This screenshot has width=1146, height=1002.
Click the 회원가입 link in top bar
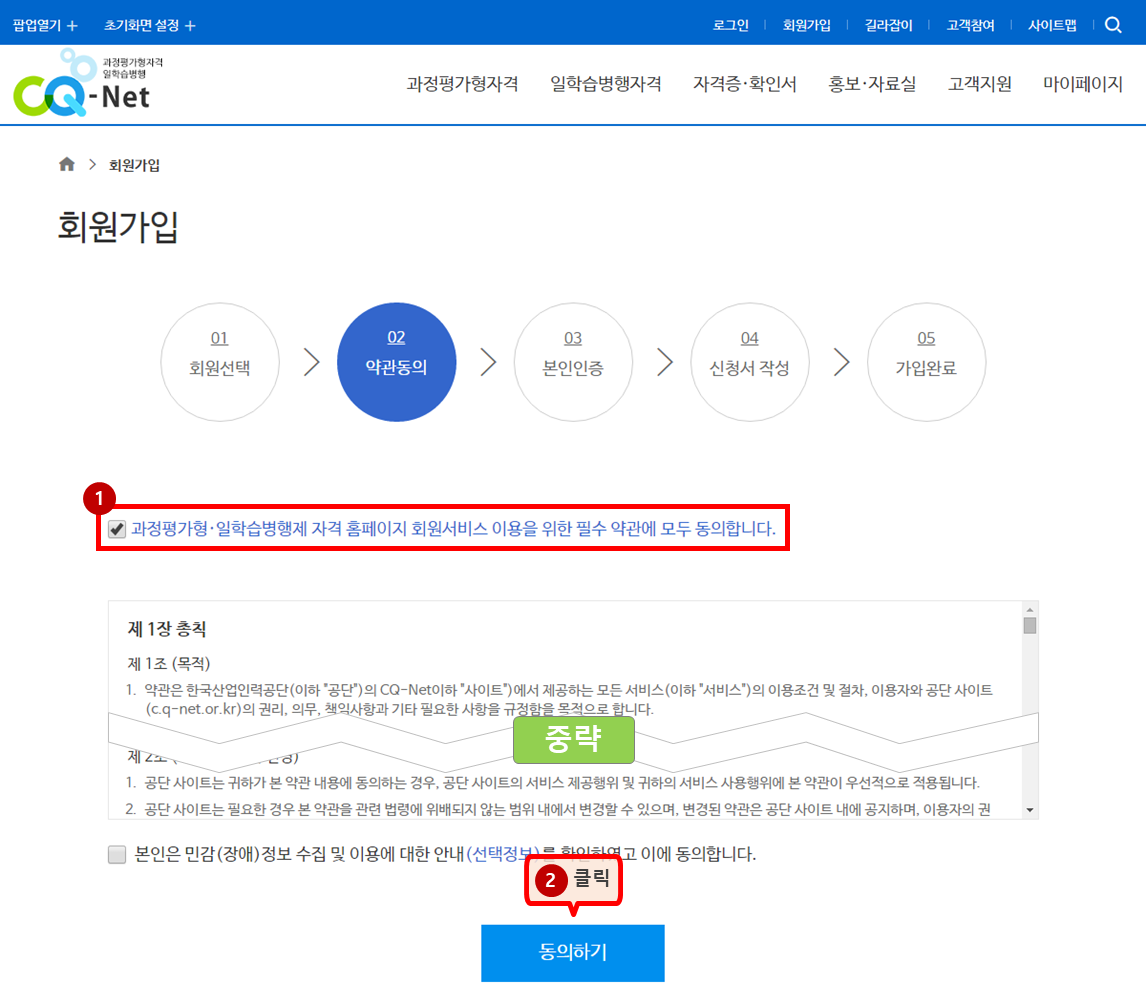807,26
